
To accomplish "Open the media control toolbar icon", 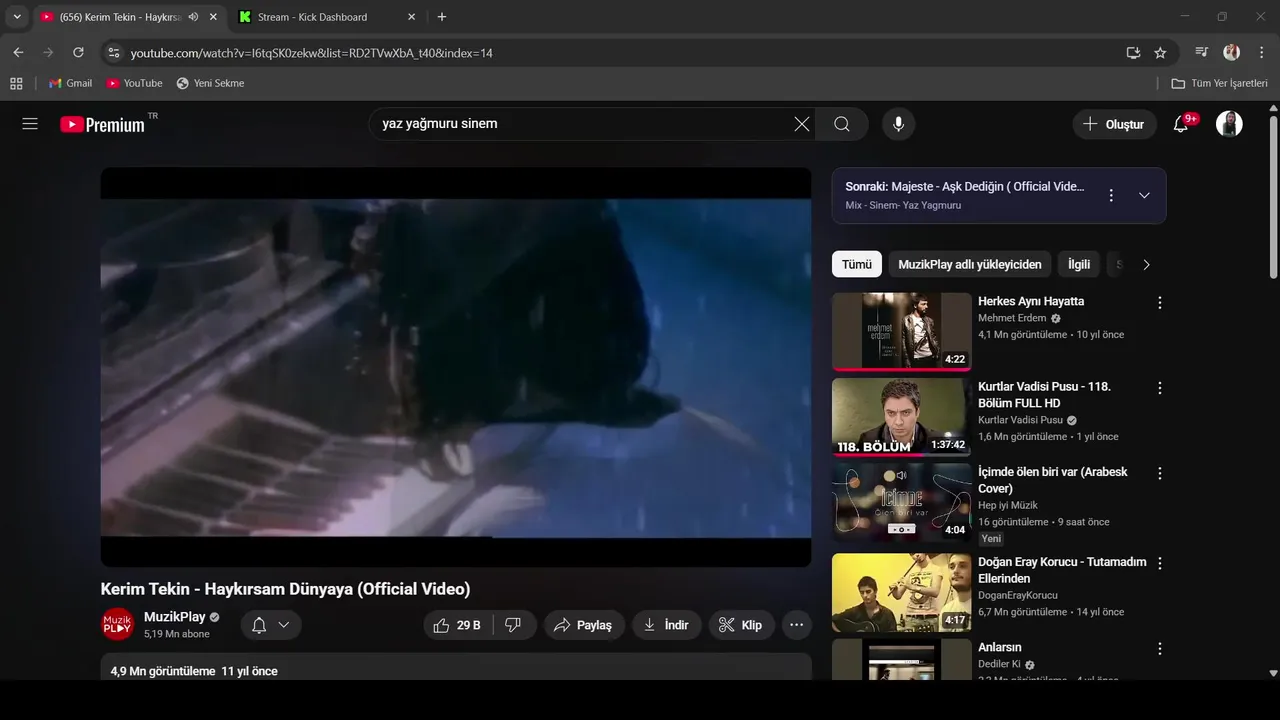I will point(1202,53).
